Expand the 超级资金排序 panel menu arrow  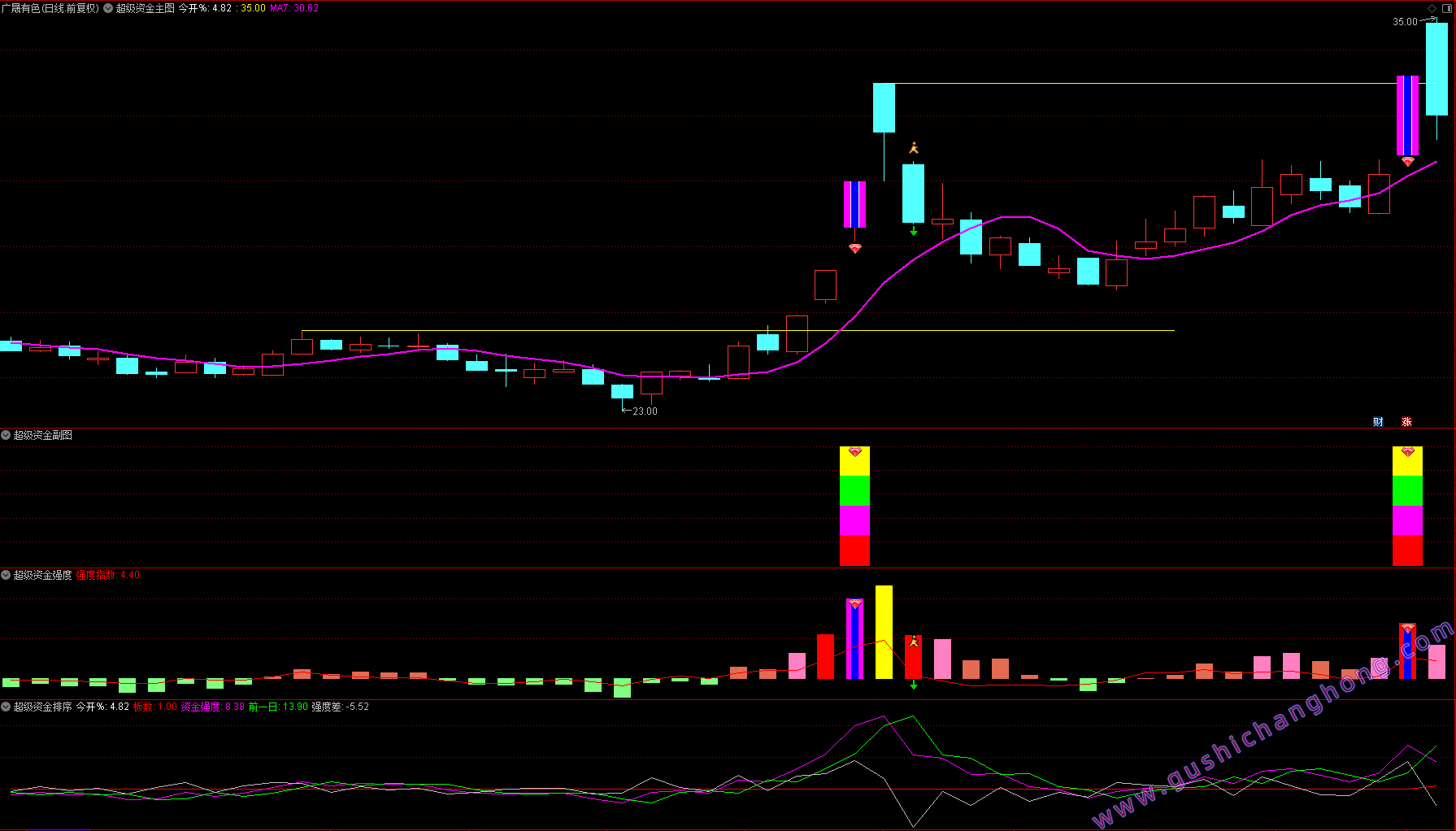coord(6,707)
